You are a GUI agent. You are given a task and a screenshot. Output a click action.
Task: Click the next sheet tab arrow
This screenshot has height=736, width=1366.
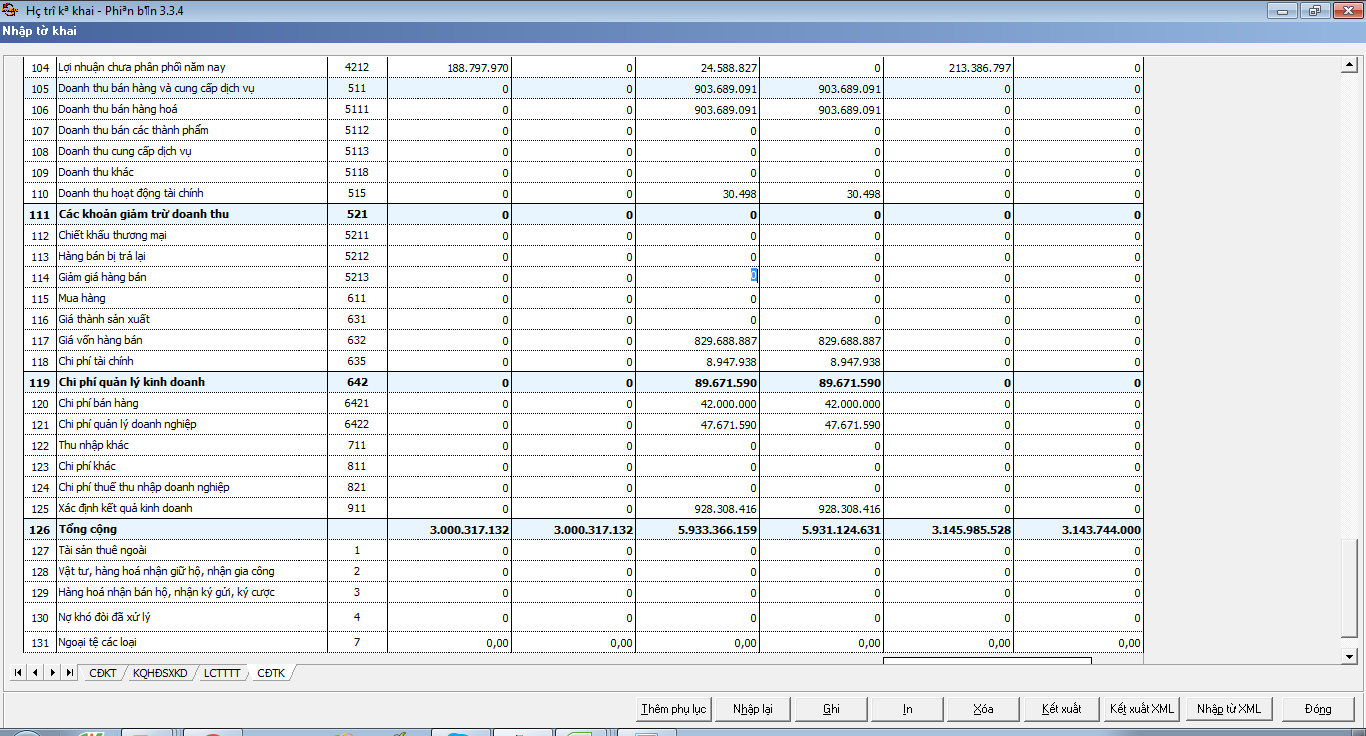pyautogui.click(x=52, y=673)
